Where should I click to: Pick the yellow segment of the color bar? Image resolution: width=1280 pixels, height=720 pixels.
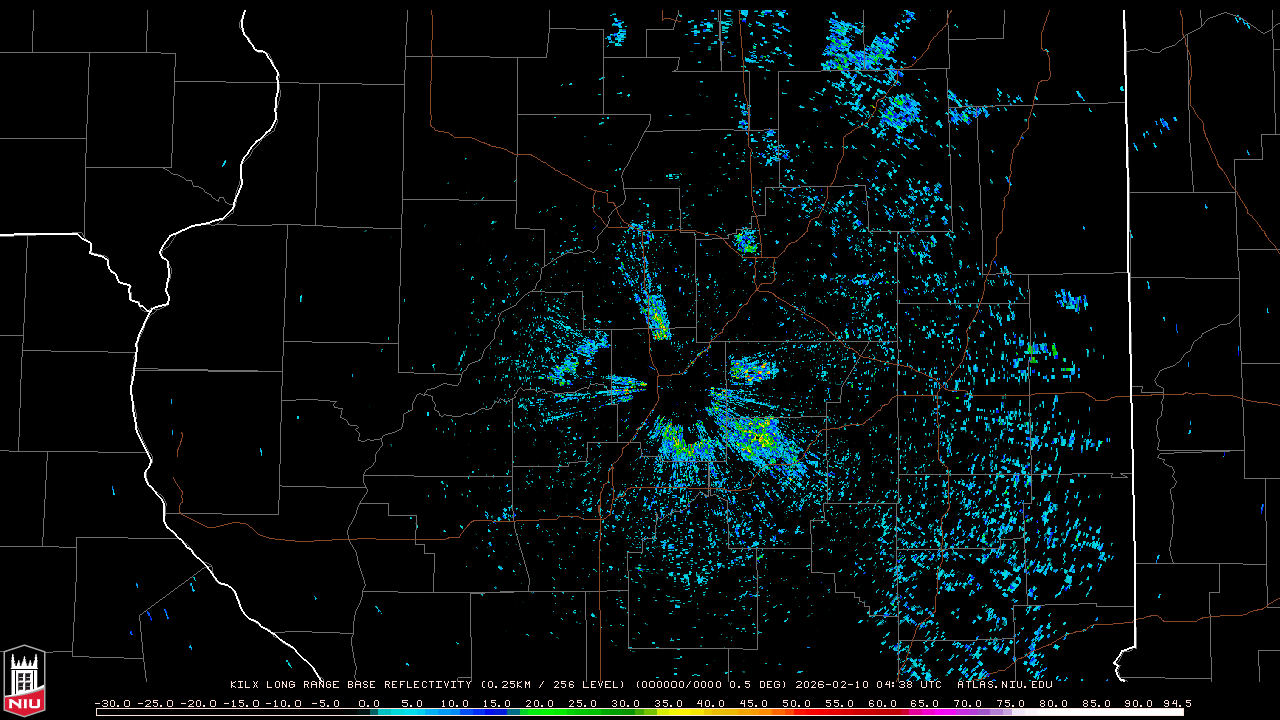690,712
